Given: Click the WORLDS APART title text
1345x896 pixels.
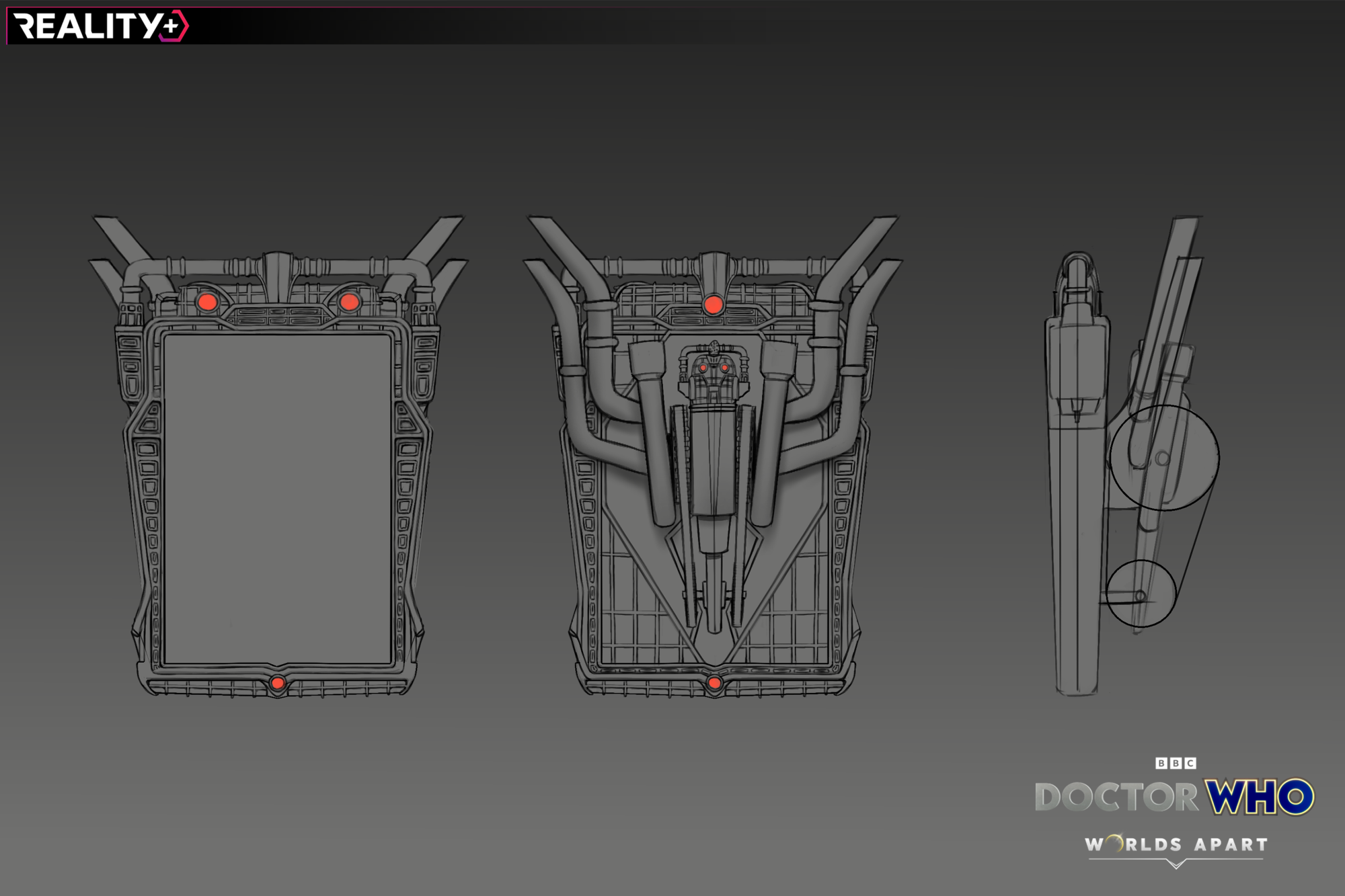Looking at the screenshot, I should [1176, 844].
